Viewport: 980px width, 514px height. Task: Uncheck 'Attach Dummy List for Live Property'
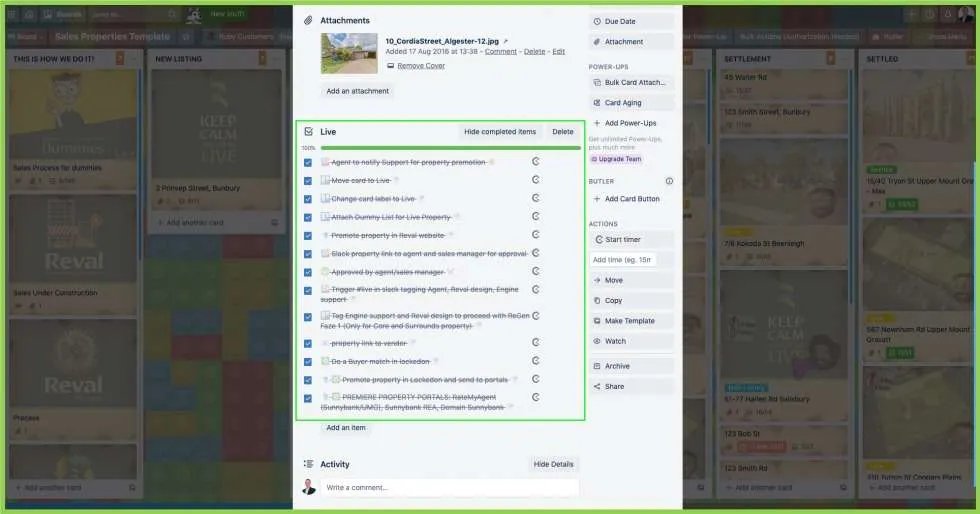click(x=308, y=218)
